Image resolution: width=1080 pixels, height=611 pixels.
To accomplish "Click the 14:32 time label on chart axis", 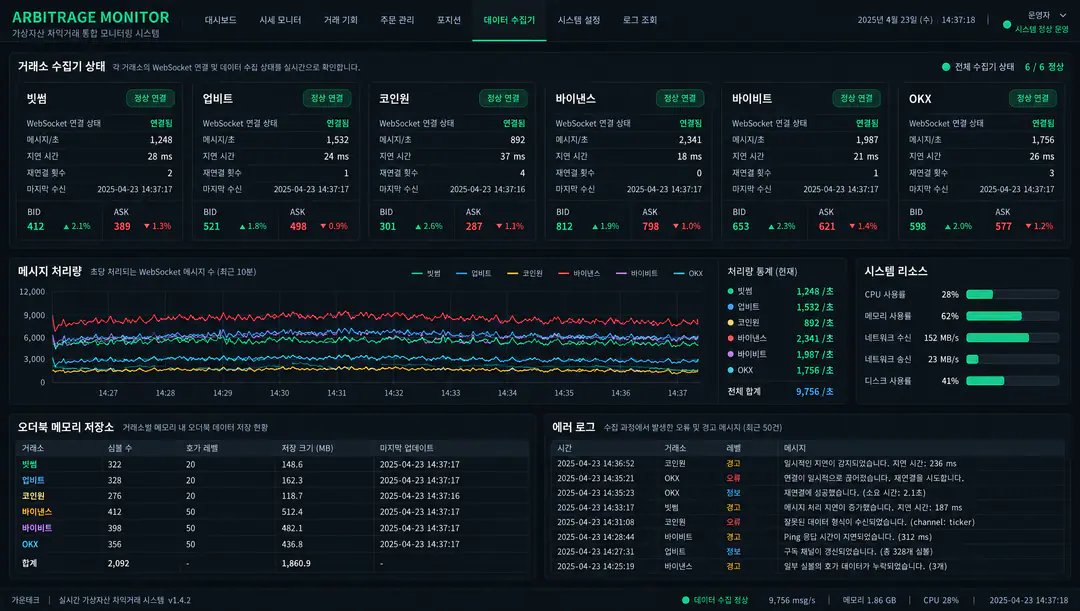I will pos(393,393).
